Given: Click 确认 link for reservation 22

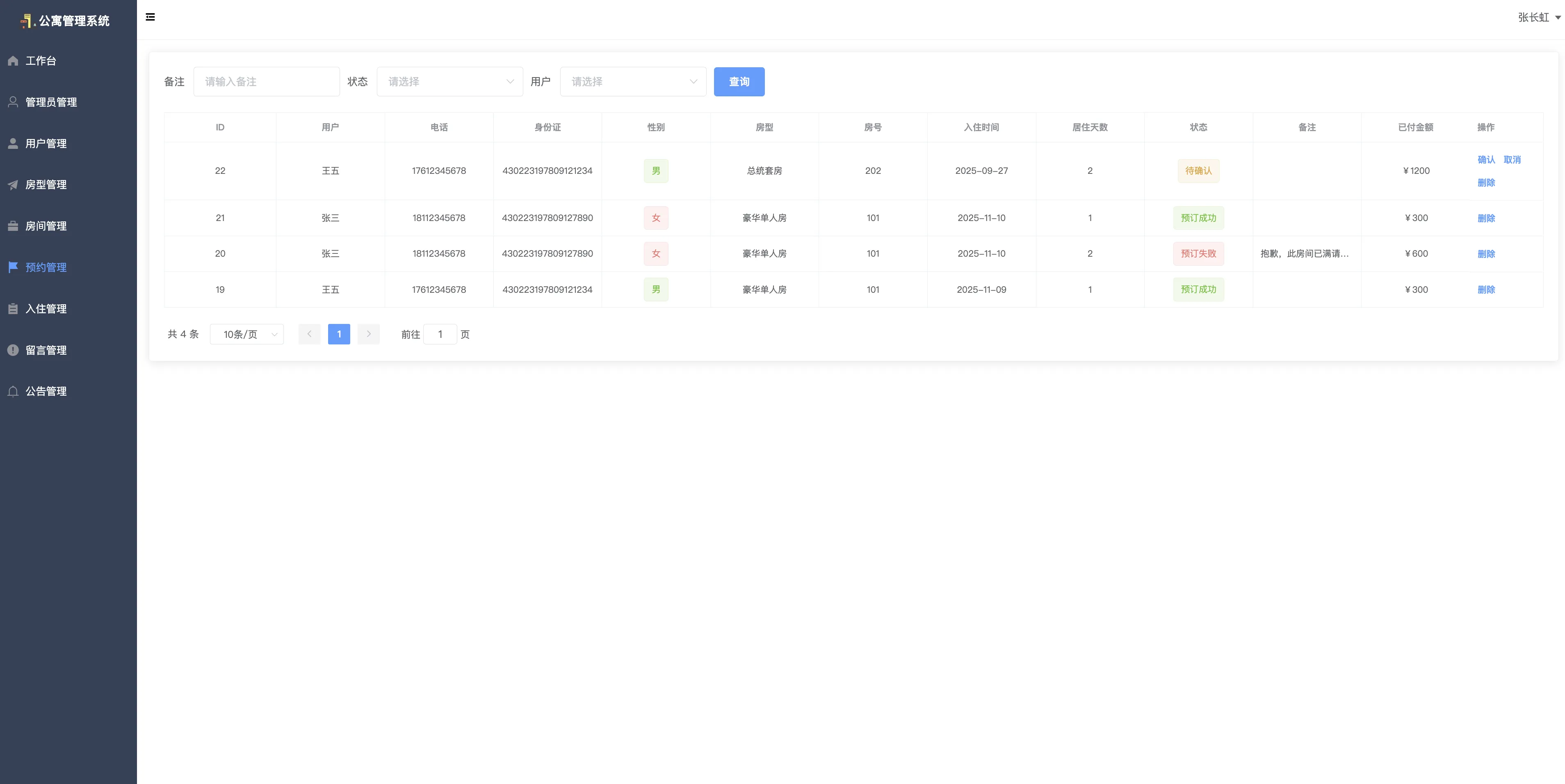Looking at the screenshot, I should (1485, 160).
